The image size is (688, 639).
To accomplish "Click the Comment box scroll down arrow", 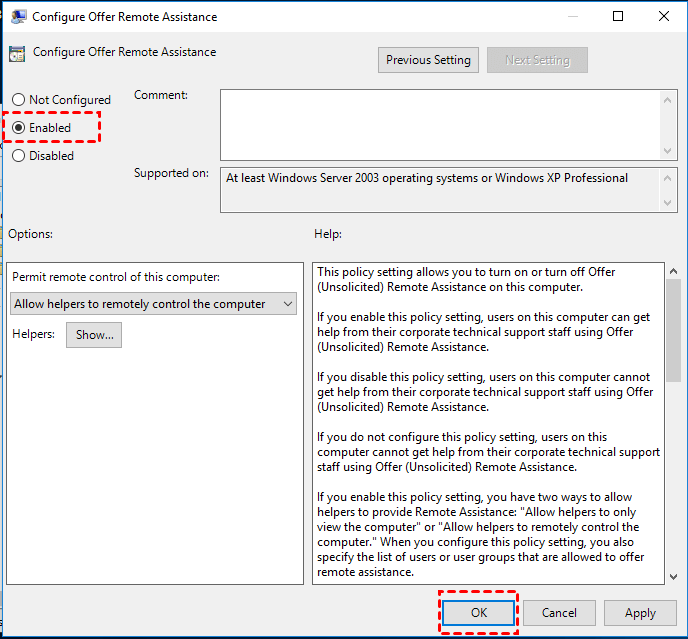I will pos(669,150).
